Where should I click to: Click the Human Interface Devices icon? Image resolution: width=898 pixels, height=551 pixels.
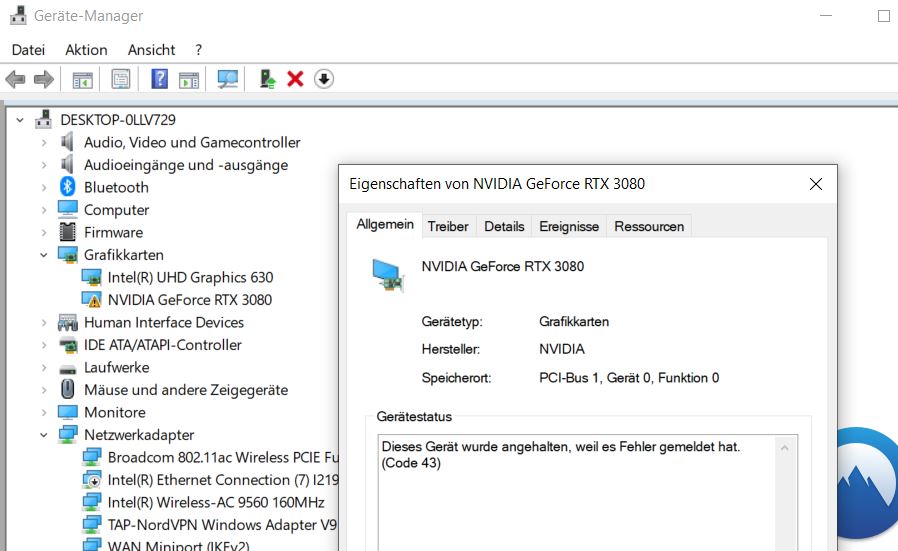point(68,322)
